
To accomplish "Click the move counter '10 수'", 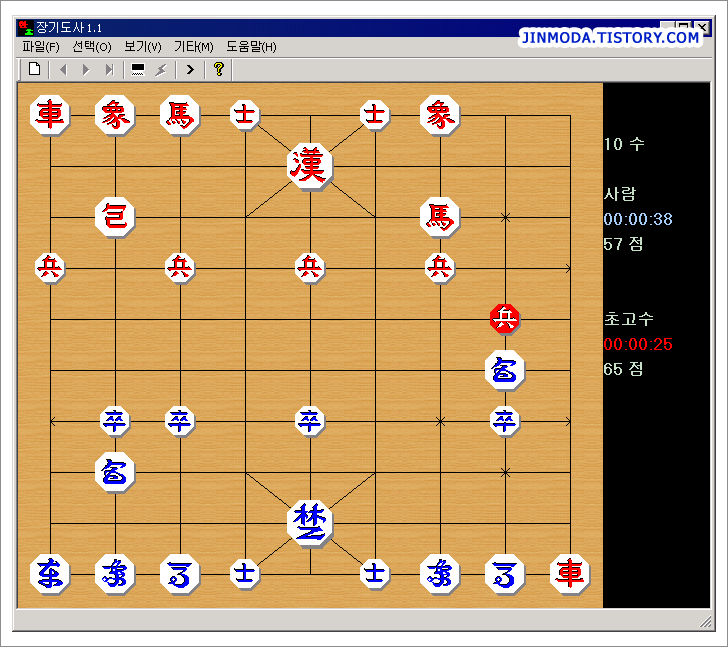I will (x=624, y=144).
